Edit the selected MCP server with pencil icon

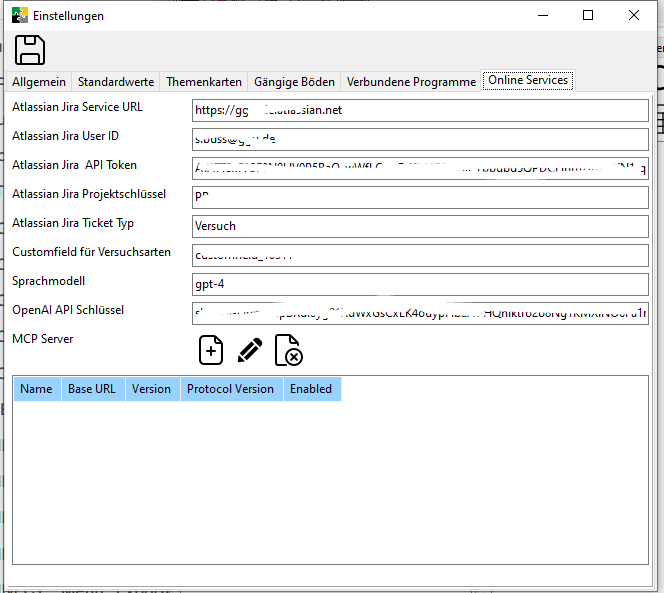[x=250, y=351]
